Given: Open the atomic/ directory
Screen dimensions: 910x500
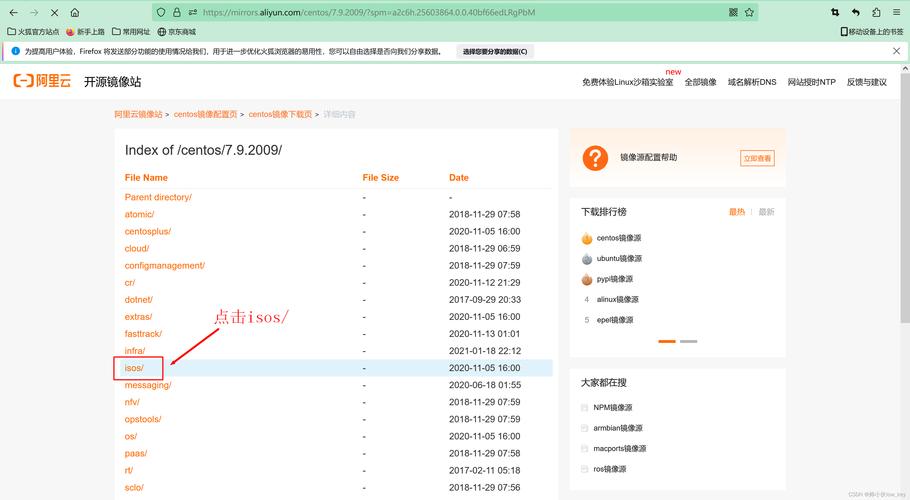Looking at the screenshot, I should [x=139, y=214].
